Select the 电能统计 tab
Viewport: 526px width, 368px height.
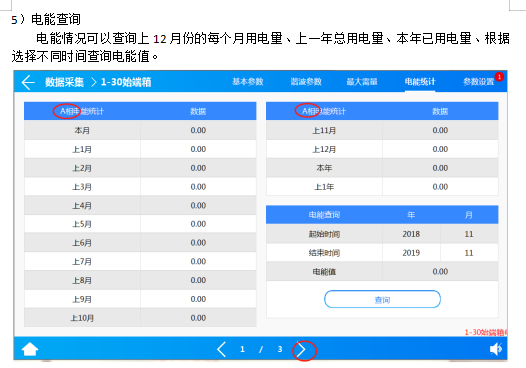420,82
